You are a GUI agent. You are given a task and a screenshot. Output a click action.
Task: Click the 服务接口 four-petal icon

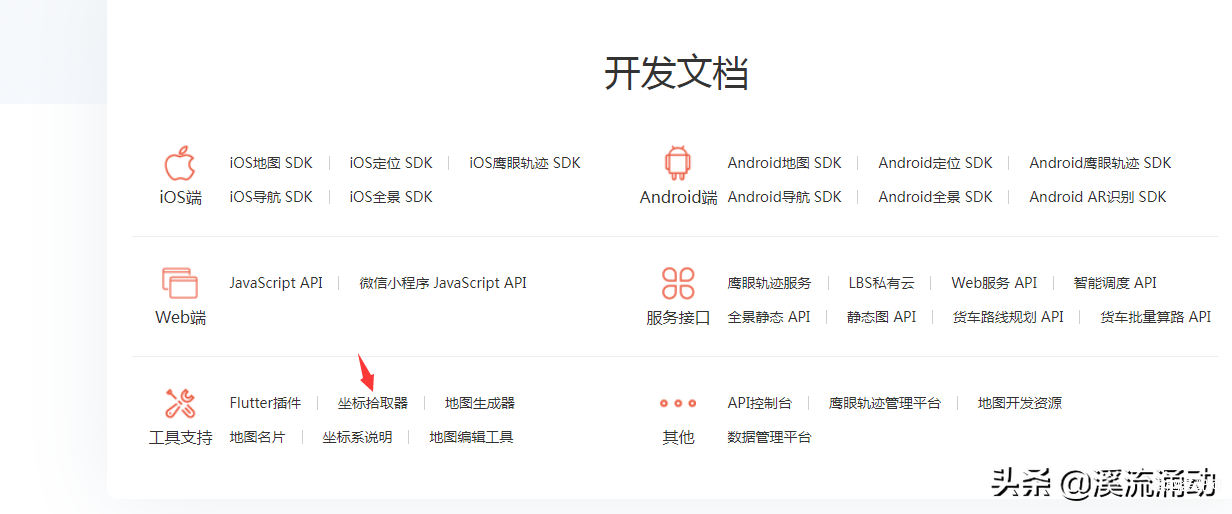[678, 283]
